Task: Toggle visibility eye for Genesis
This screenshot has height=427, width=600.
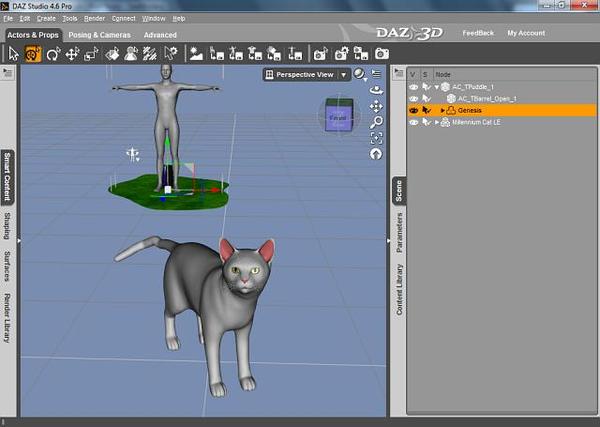Action: point(413,111)
